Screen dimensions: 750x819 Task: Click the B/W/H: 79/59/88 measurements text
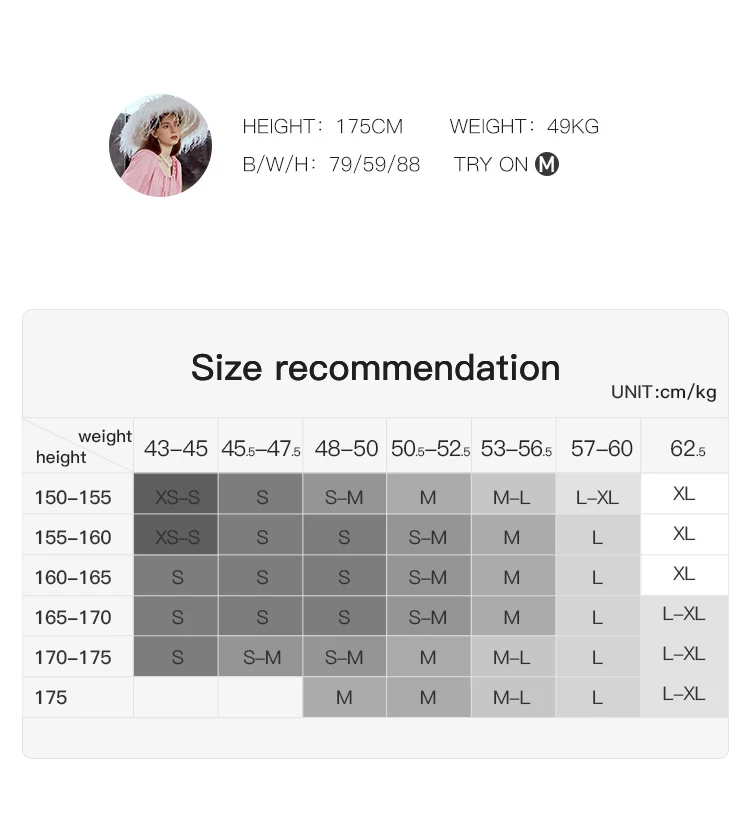click(332, 164)
